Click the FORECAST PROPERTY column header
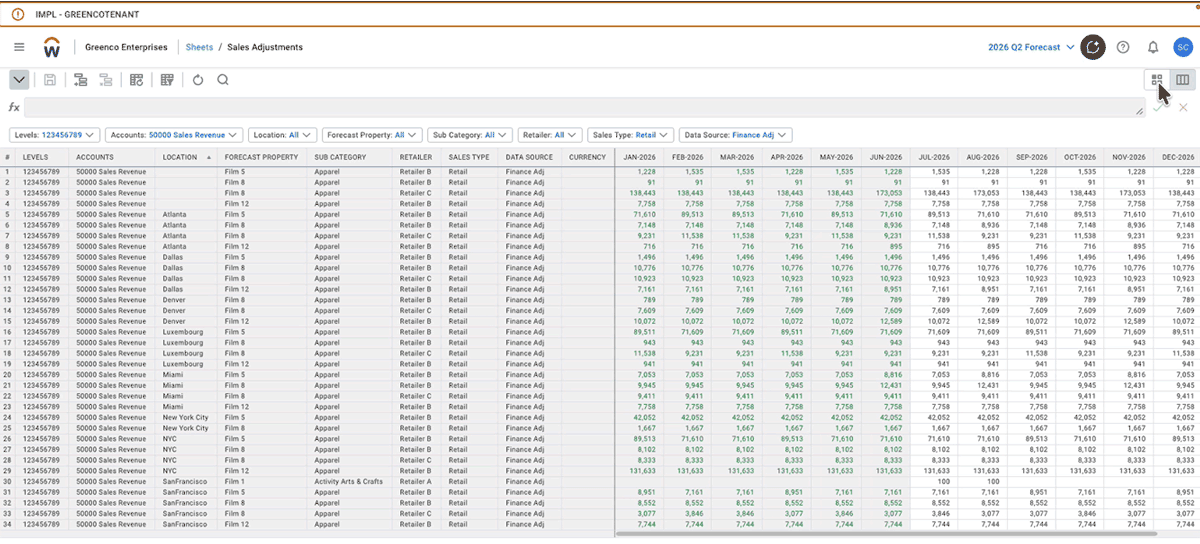This screenshot has height=544, width=1200. click(x=264, y=157)
